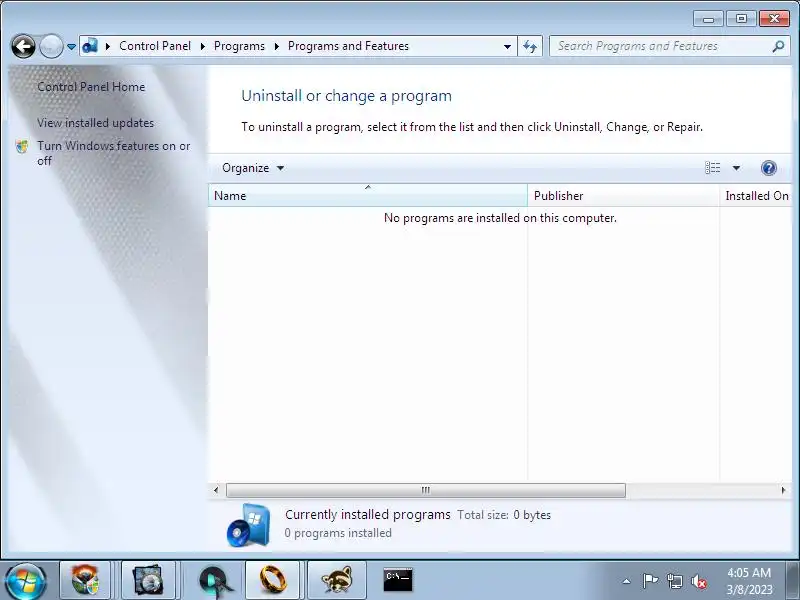The height and width of the screenshot is (600, 800).
Task: Close the Programs and Features window
Action: (x=774, y=19)
